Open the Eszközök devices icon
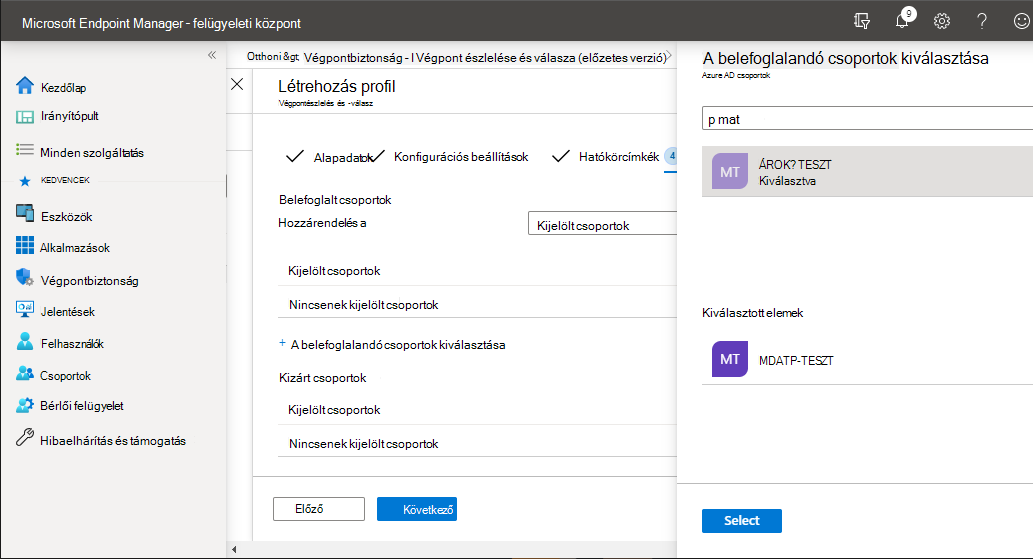This screenshot has width=1033, height=559. tap(25, 213)
